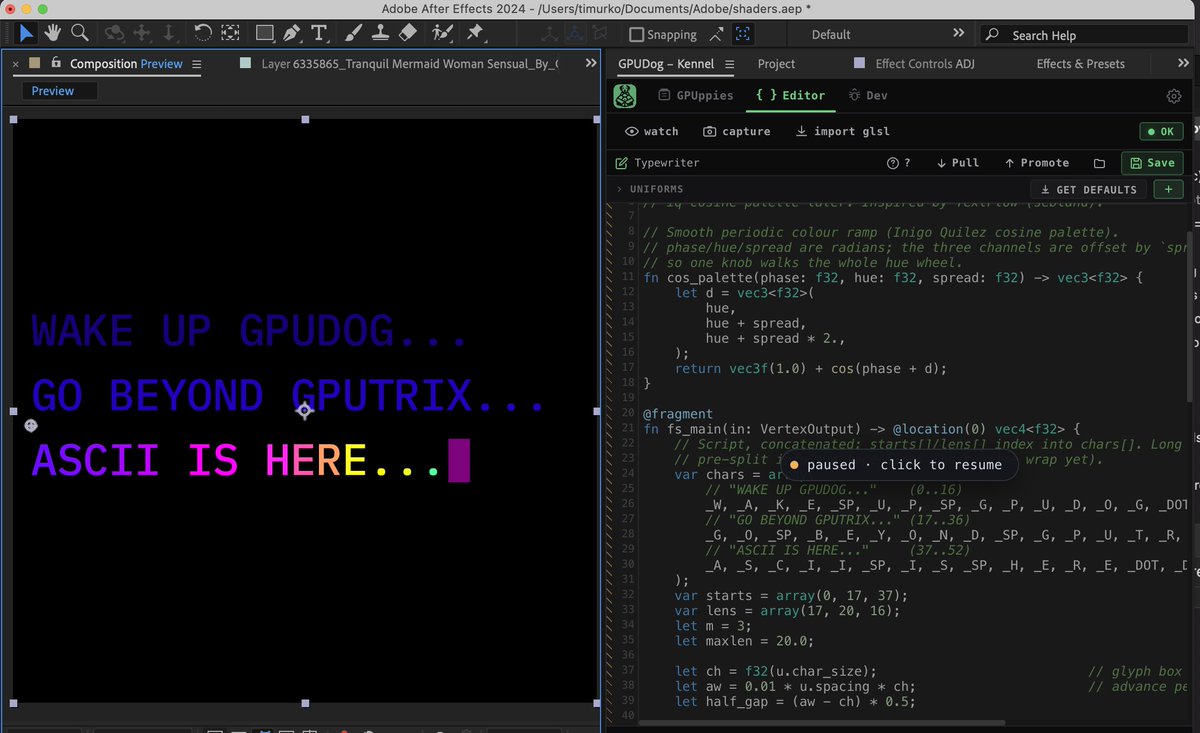Click the Promote button
Viewport: 1200px width, 733px height.
(x=1036, y=163)
